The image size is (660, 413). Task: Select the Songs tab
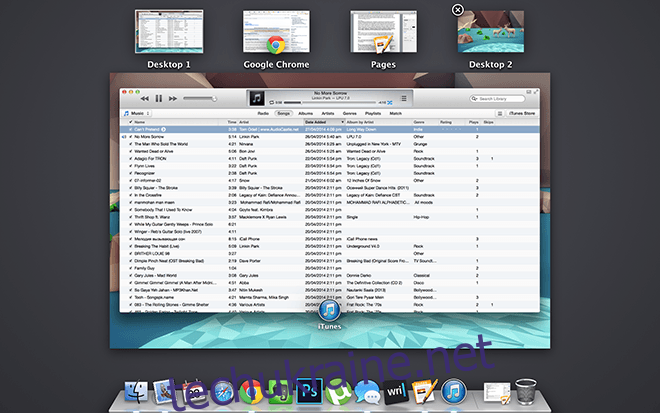coord(283,113)
